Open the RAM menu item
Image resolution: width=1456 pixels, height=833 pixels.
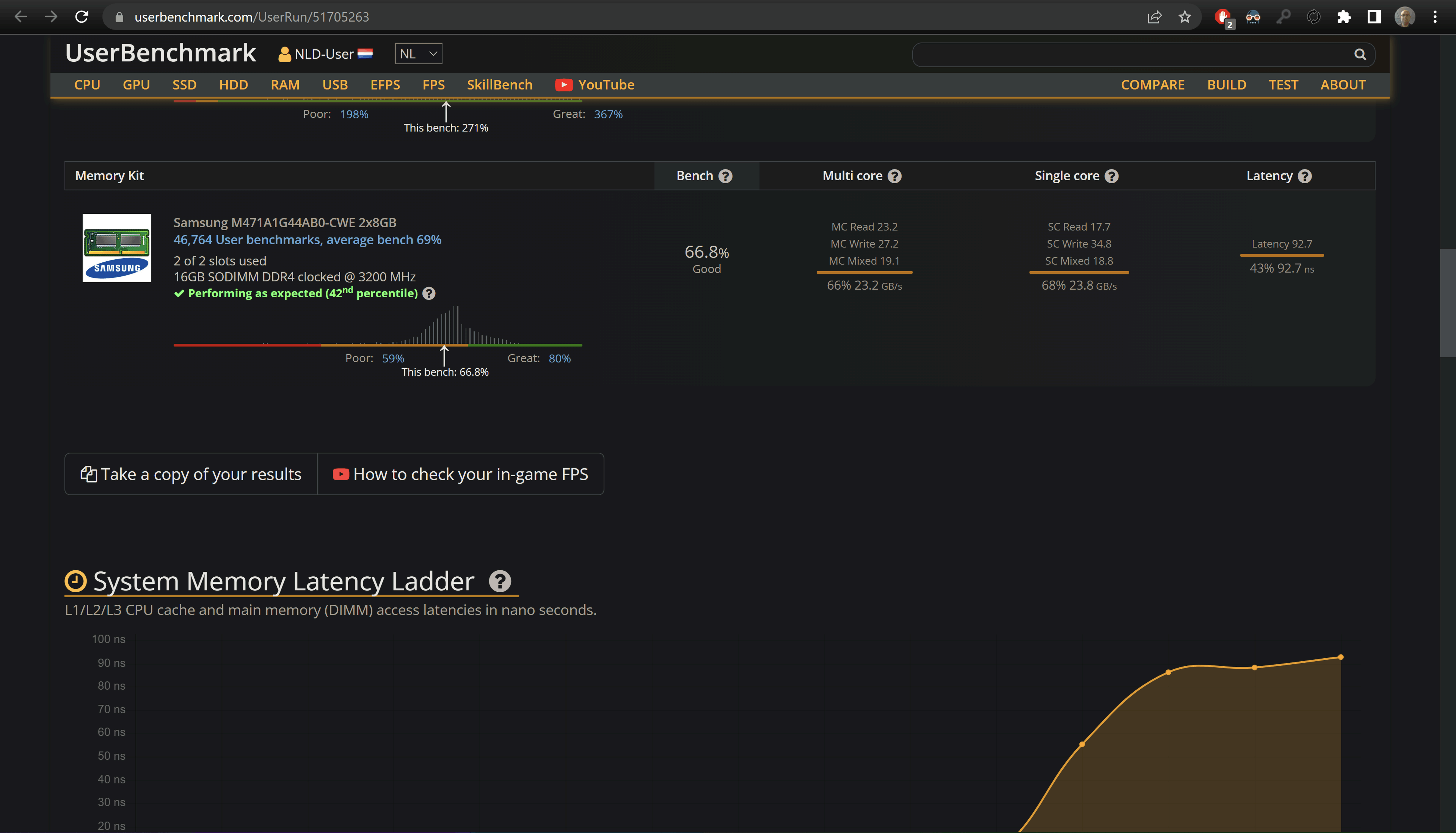(285, 85)
